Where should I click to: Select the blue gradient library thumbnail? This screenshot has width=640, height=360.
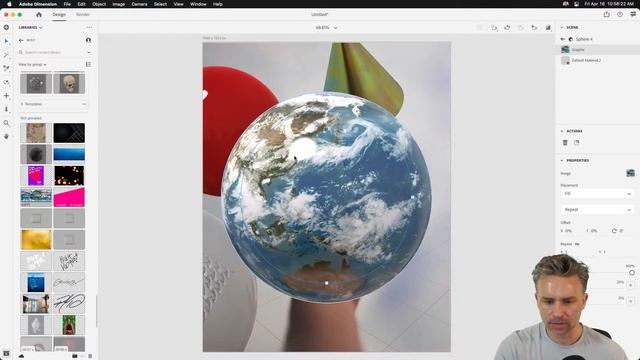[69, 154]
